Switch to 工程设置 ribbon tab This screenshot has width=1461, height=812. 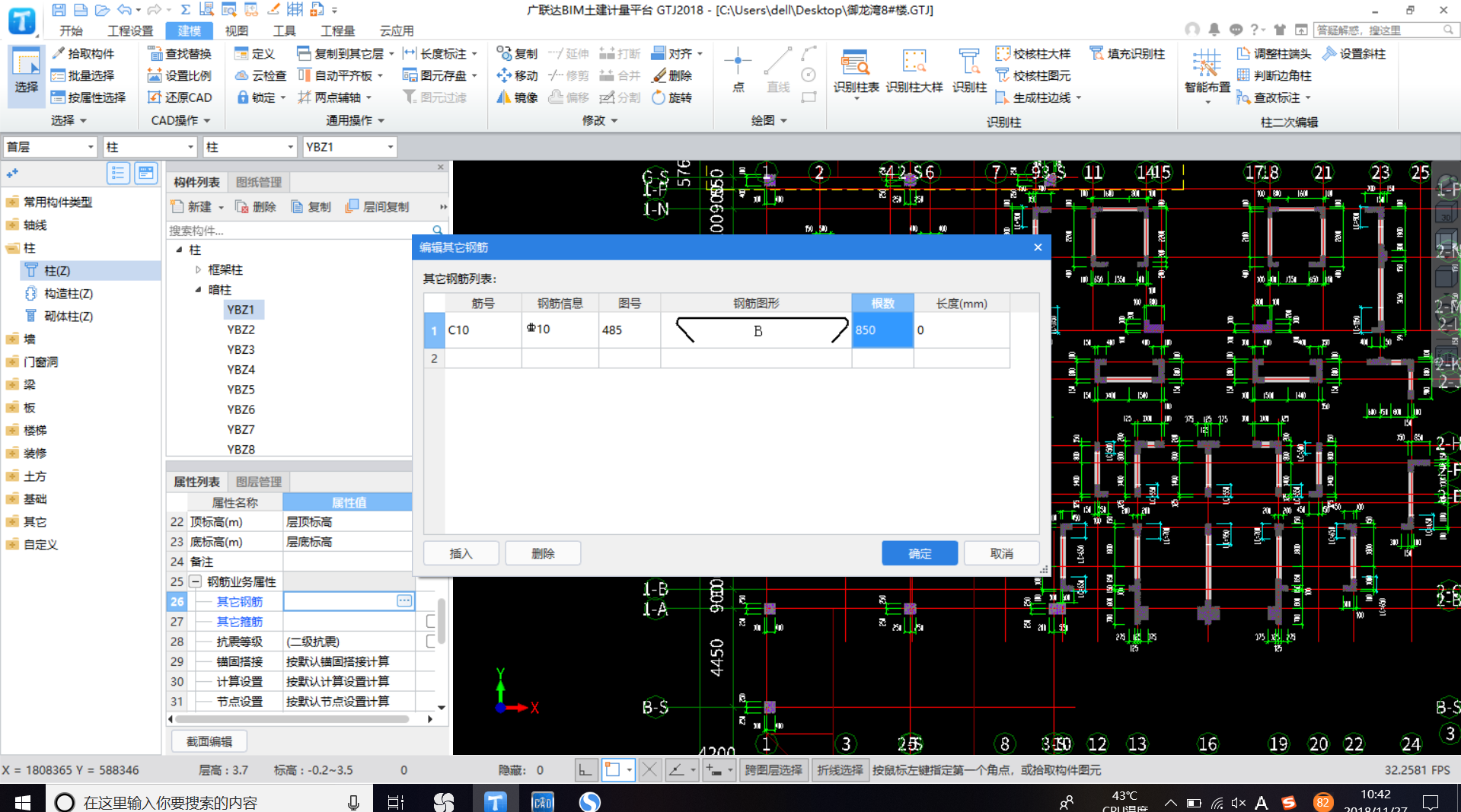[130, 30]
